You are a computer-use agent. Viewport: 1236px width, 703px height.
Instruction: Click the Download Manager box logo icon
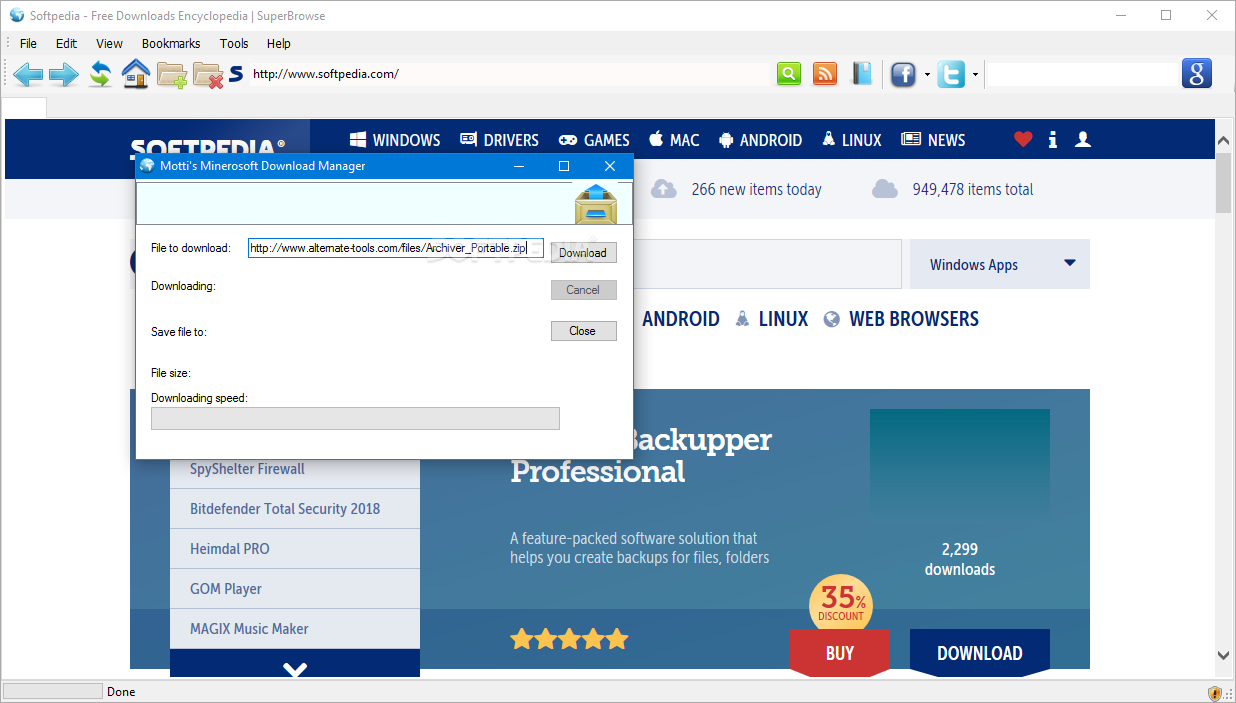pos(595,205)
